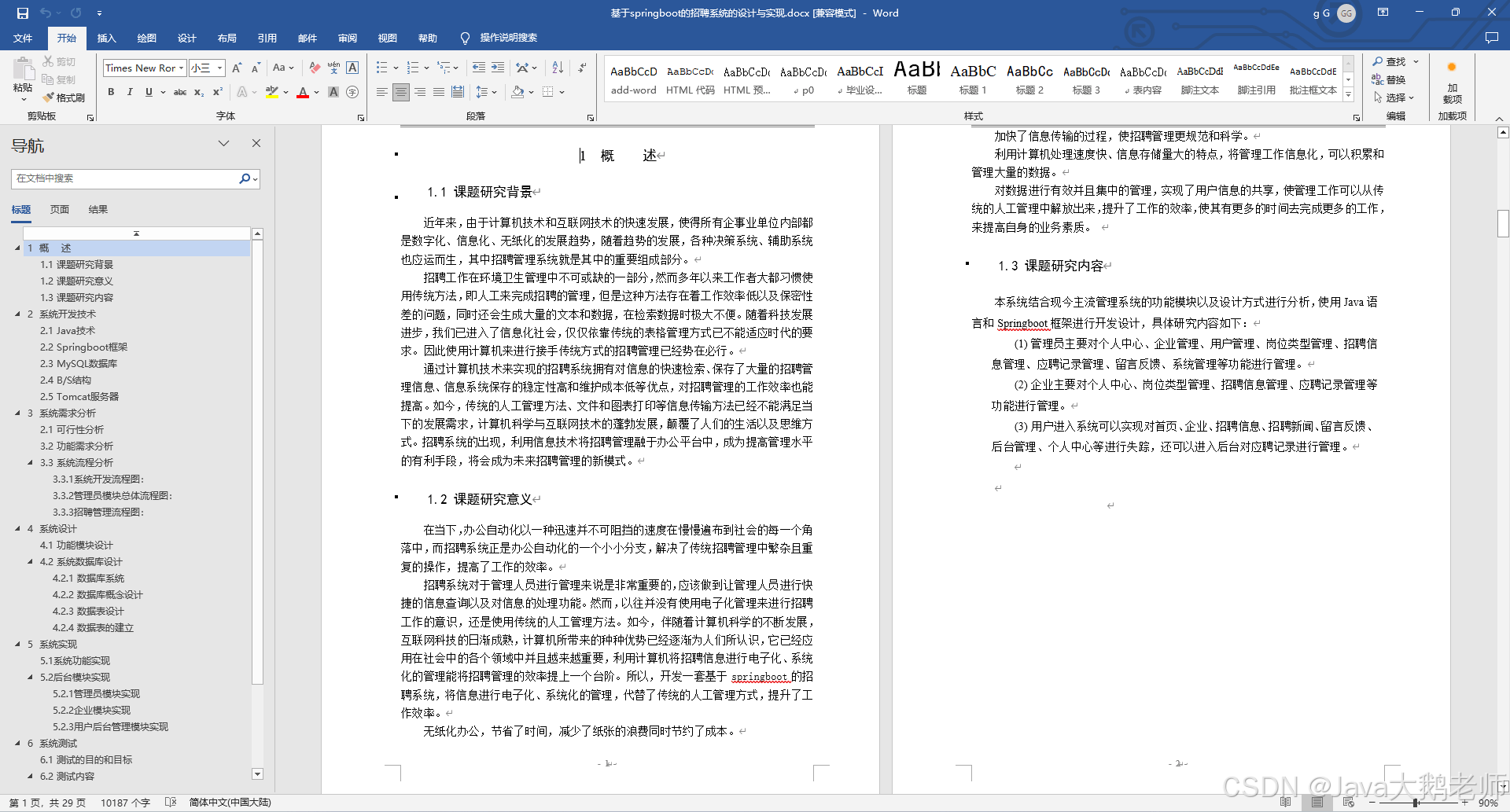Screen dimensions: 1510x812
Task: Click plus on the zoom slider
Action: tap(1466, 803)
